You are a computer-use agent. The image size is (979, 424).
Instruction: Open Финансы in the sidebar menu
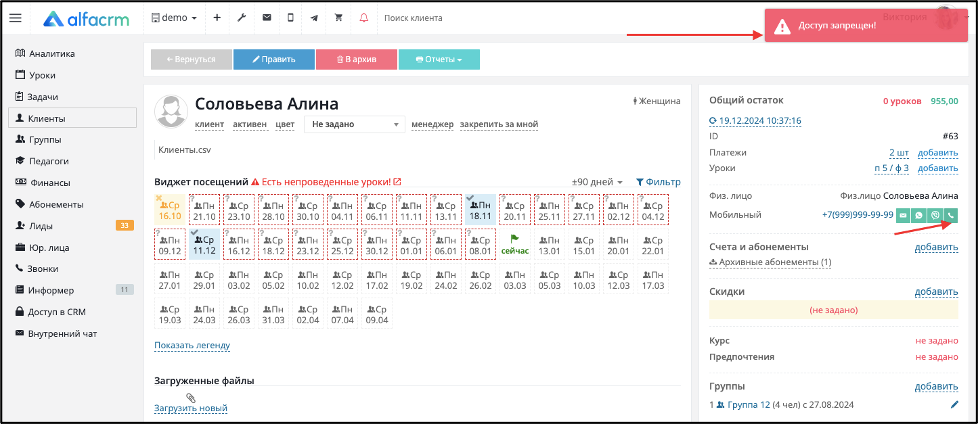pos(49,183)
